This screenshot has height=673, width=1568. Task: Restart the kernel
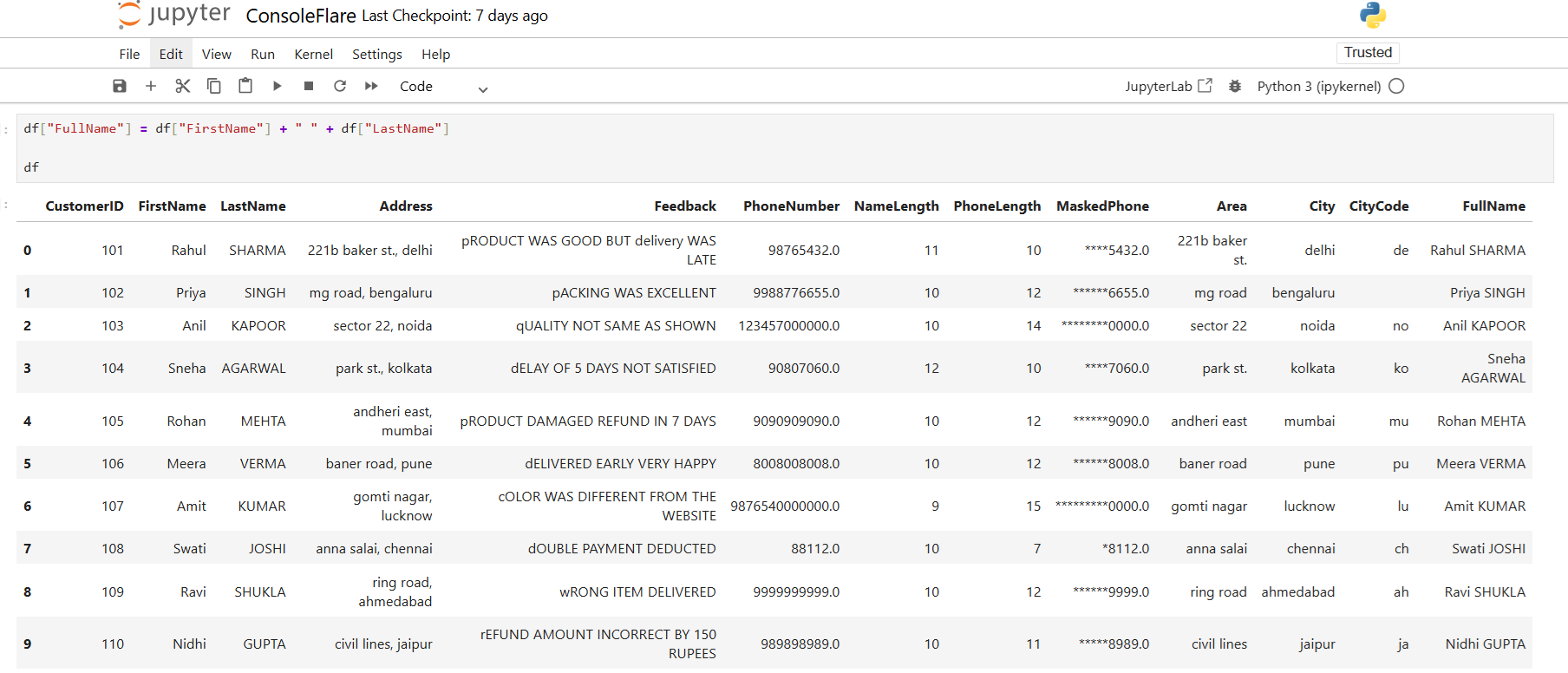coord(340,86)
